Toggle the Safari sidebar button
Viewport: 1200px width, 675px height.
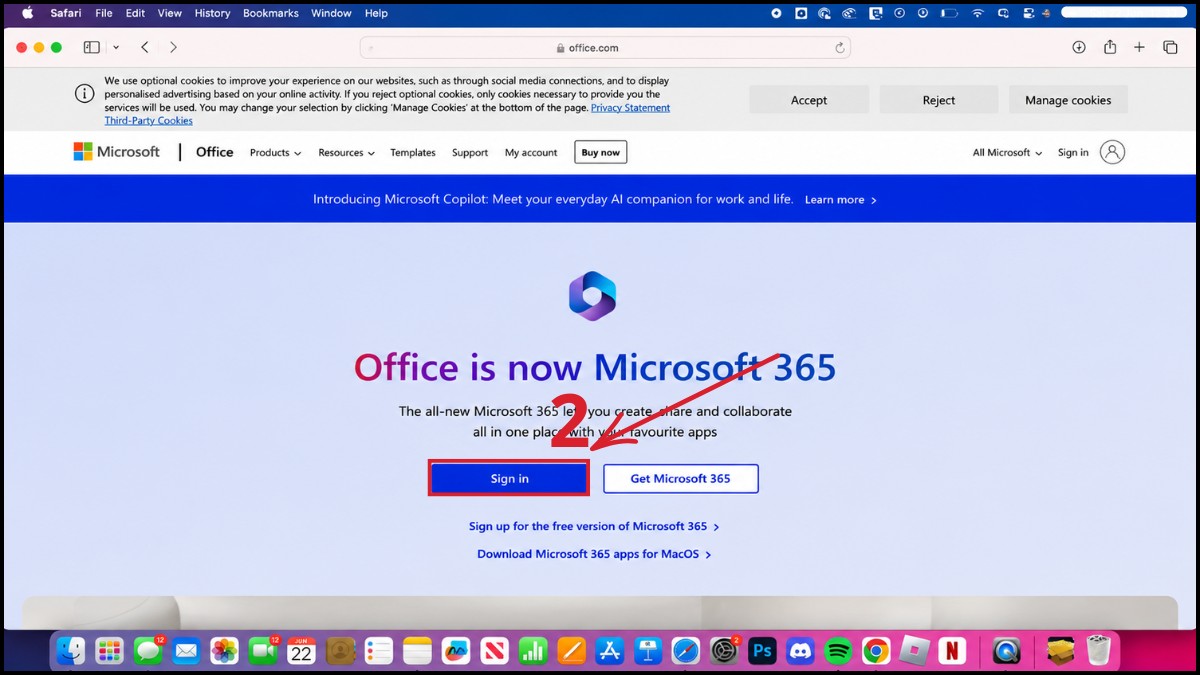tap(92, 47)
